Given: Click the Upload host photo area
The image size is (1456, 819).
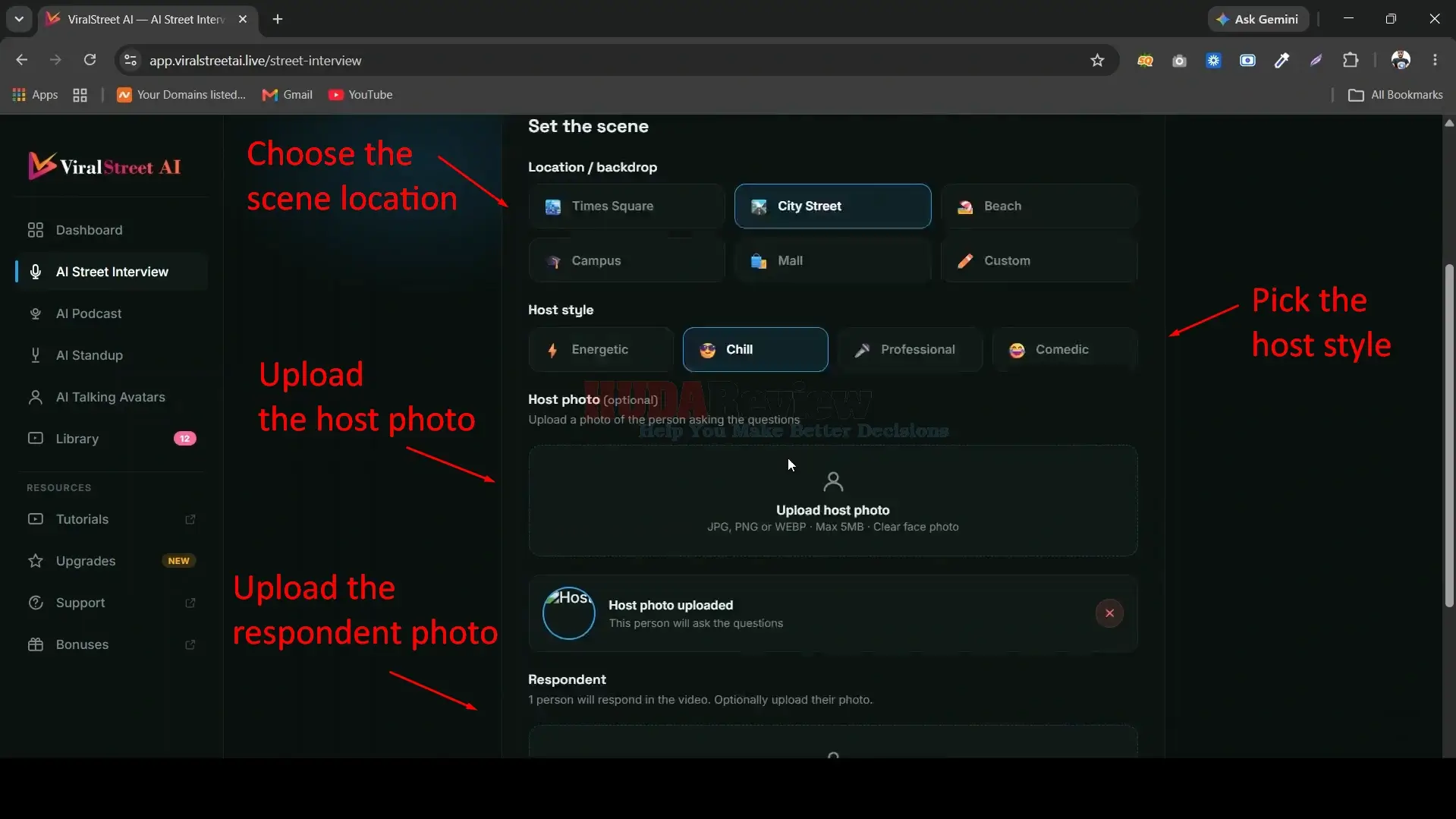Looking at the screenshot, I should pyautogui.click(x=832, y=500).
